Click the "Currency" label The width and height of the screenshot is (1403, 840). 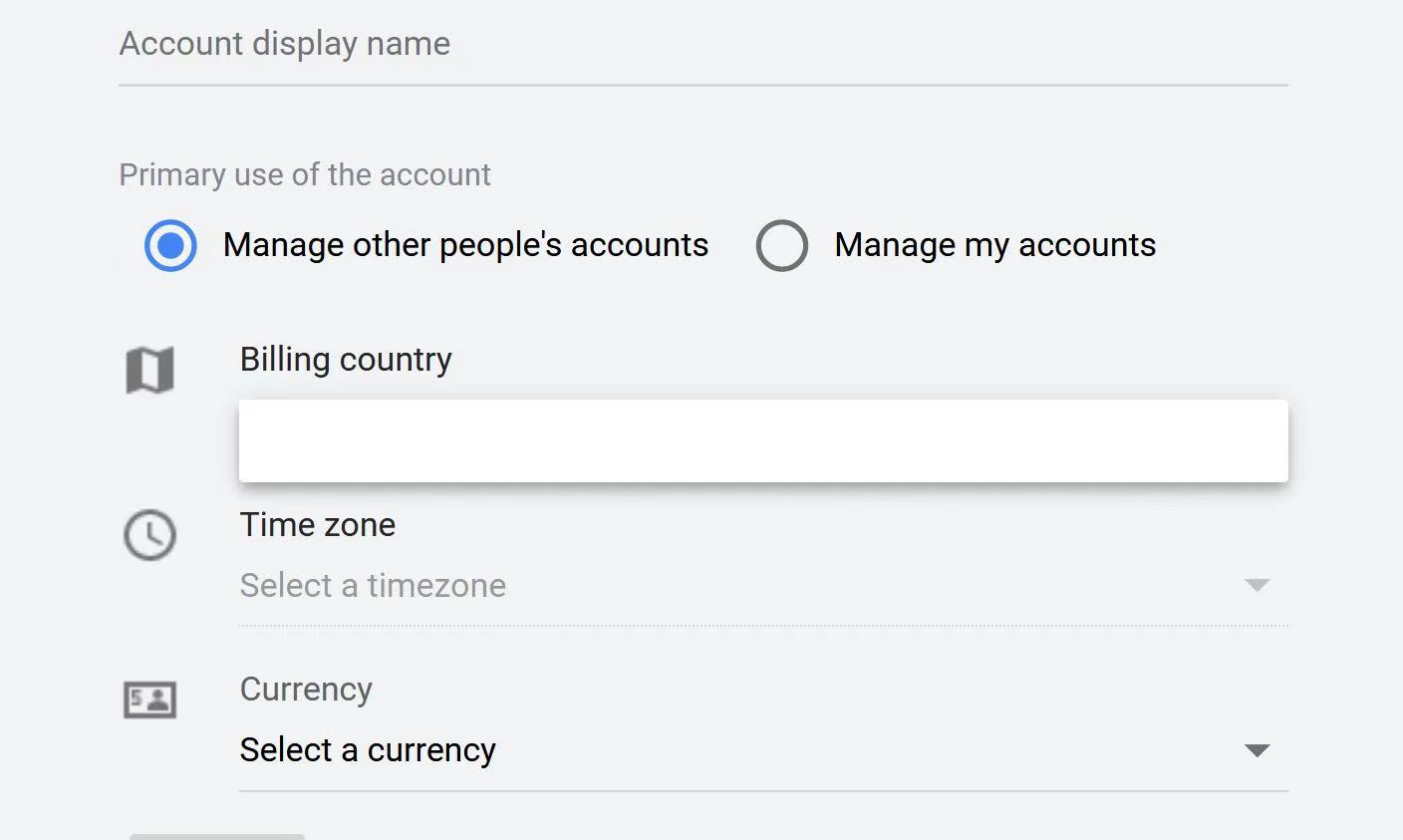click(306, 690)
